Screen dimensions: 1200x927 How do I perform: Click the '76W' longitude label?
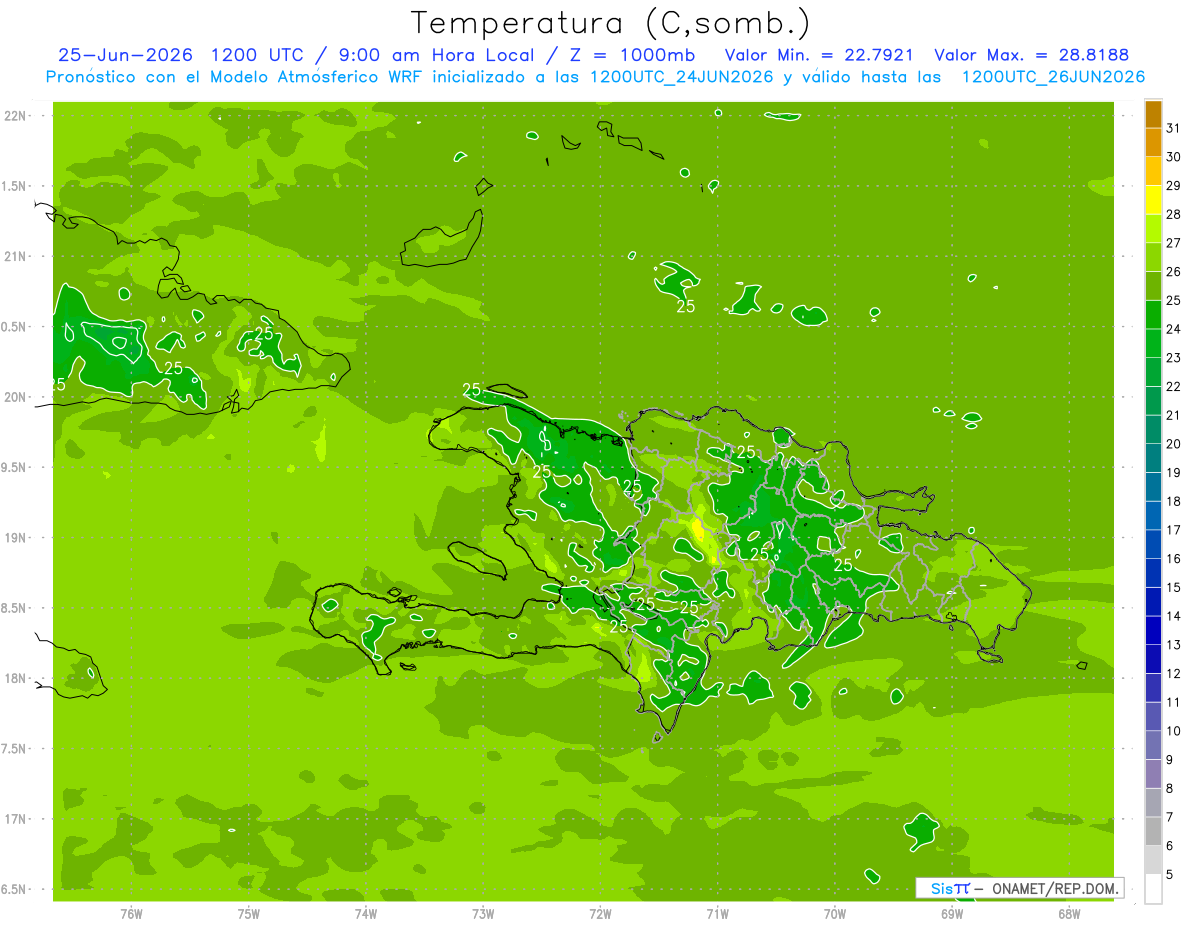pos(131,913)
